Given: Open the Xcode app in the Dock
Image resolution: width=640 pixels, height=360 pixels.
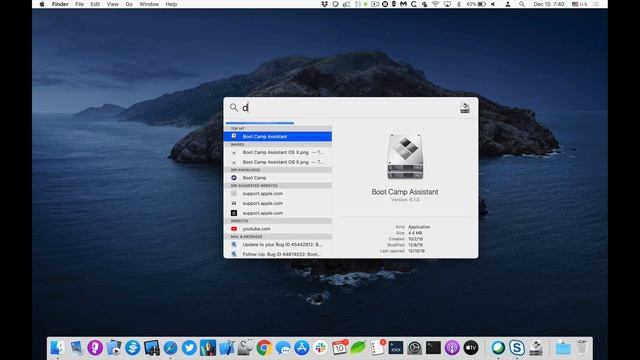Looking at the screenshot, I should pos(227,348).
